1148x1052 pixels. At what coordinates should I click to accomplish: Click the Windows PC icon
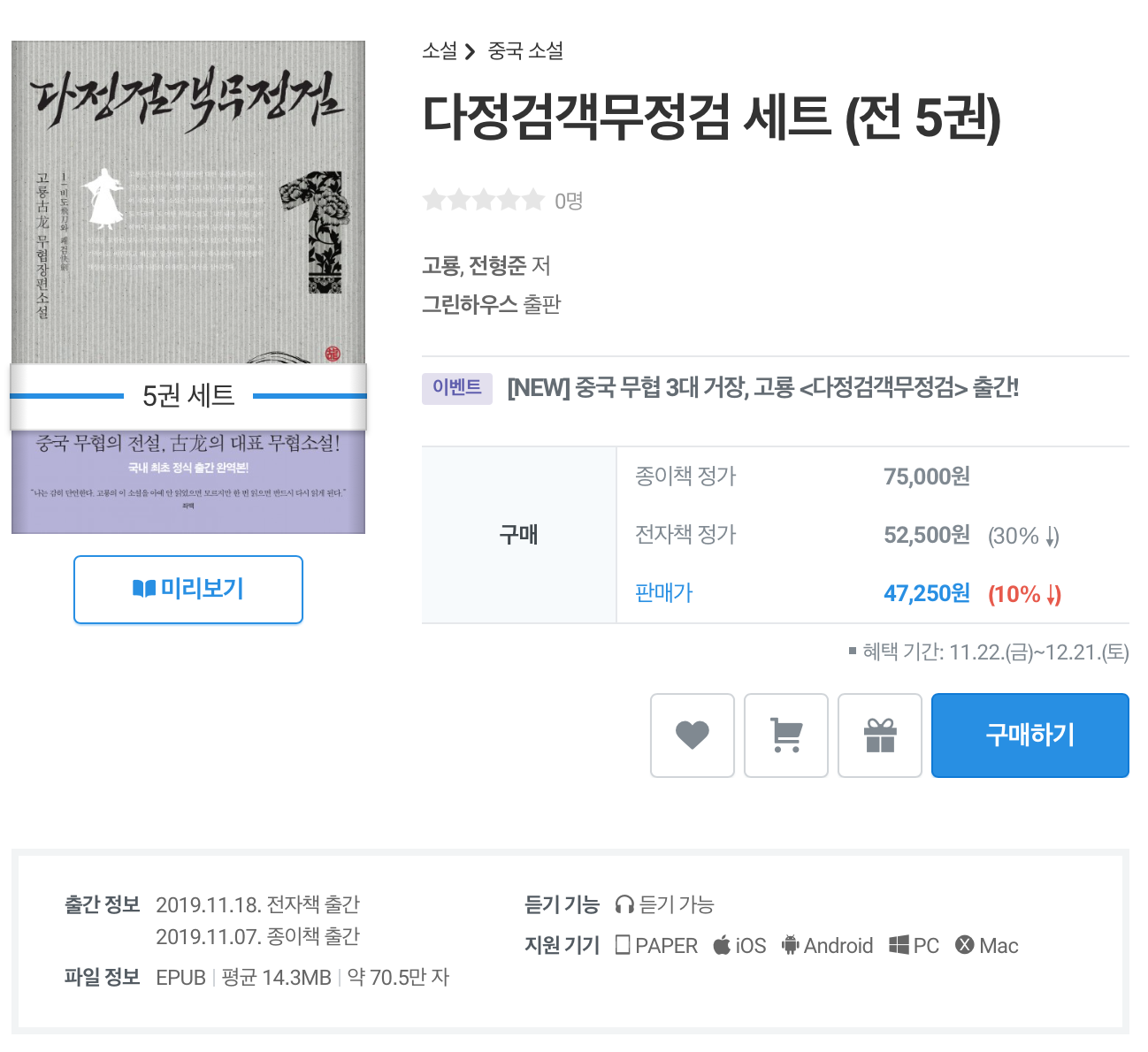pos(899,945)
